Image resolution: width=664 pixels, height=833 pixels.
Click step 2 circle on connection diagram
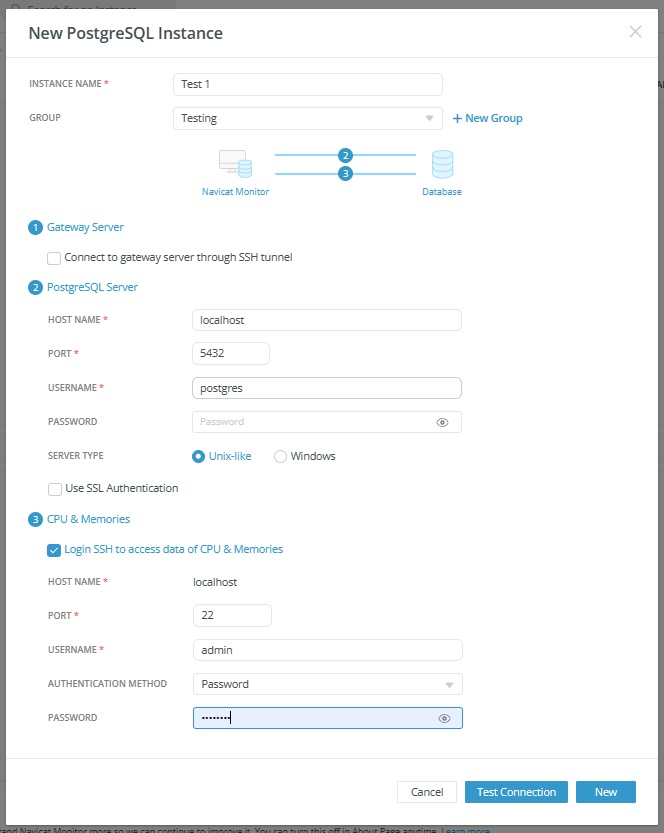(345, 155)
